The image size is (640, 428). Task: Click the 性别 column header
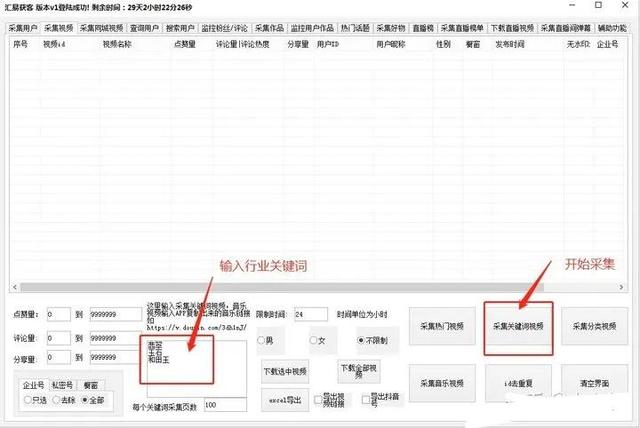443,44
